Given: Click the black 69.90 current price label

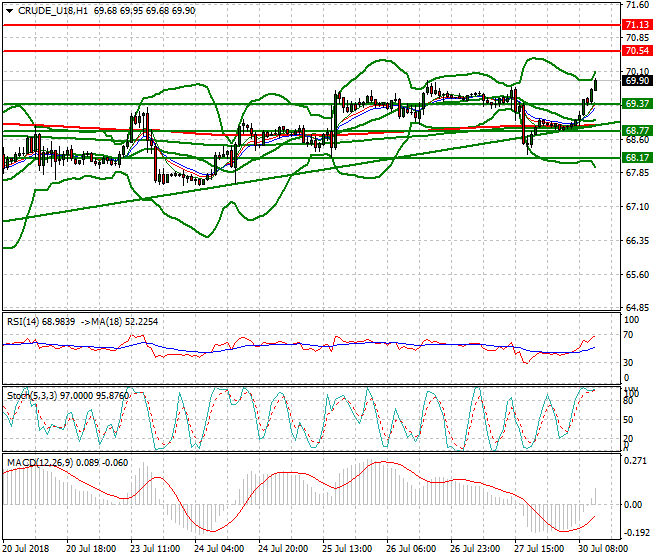Looking at the screenshot, I should pyautogui.click(x=637, y=80).
